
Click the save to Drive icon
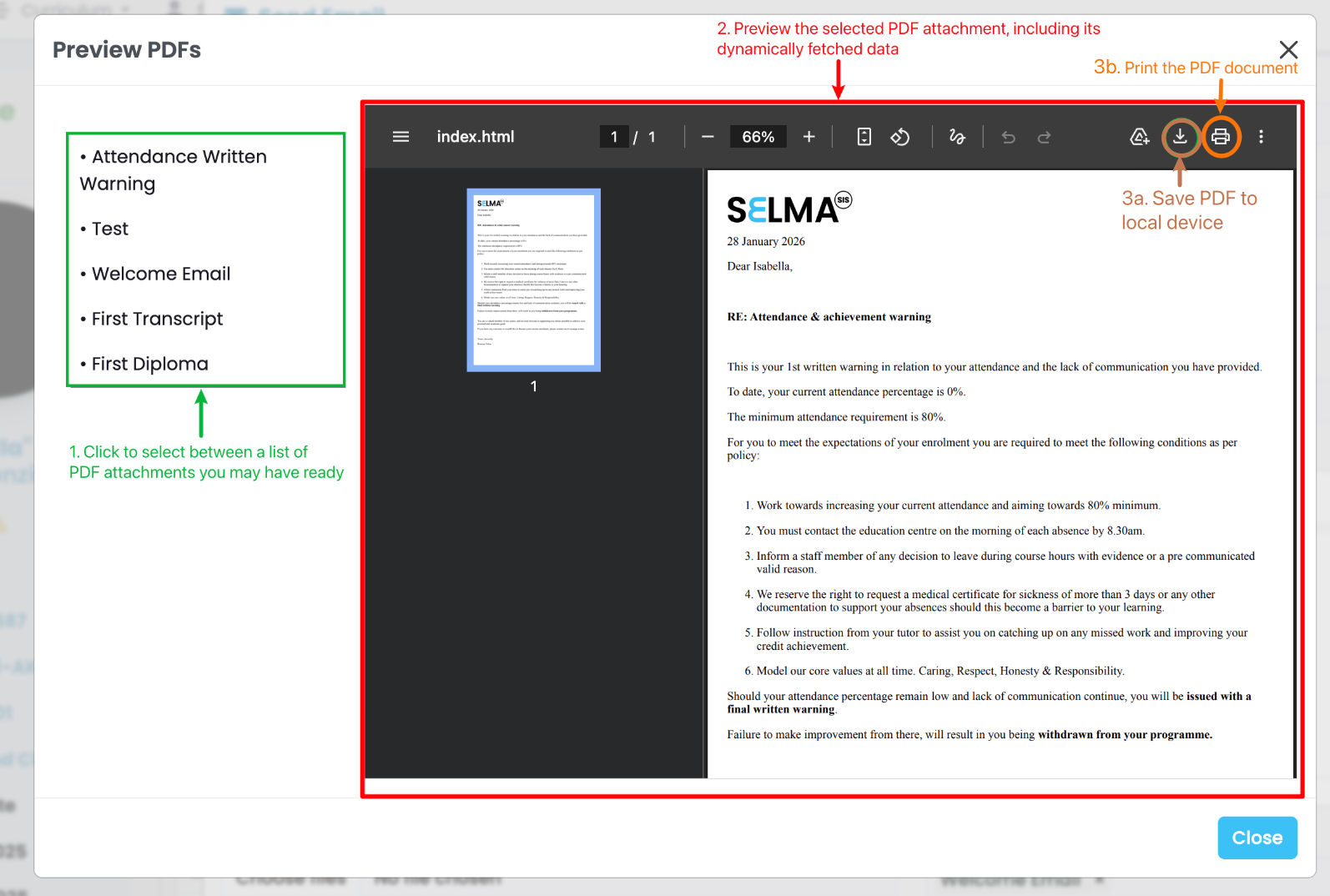pos(1139,137)
